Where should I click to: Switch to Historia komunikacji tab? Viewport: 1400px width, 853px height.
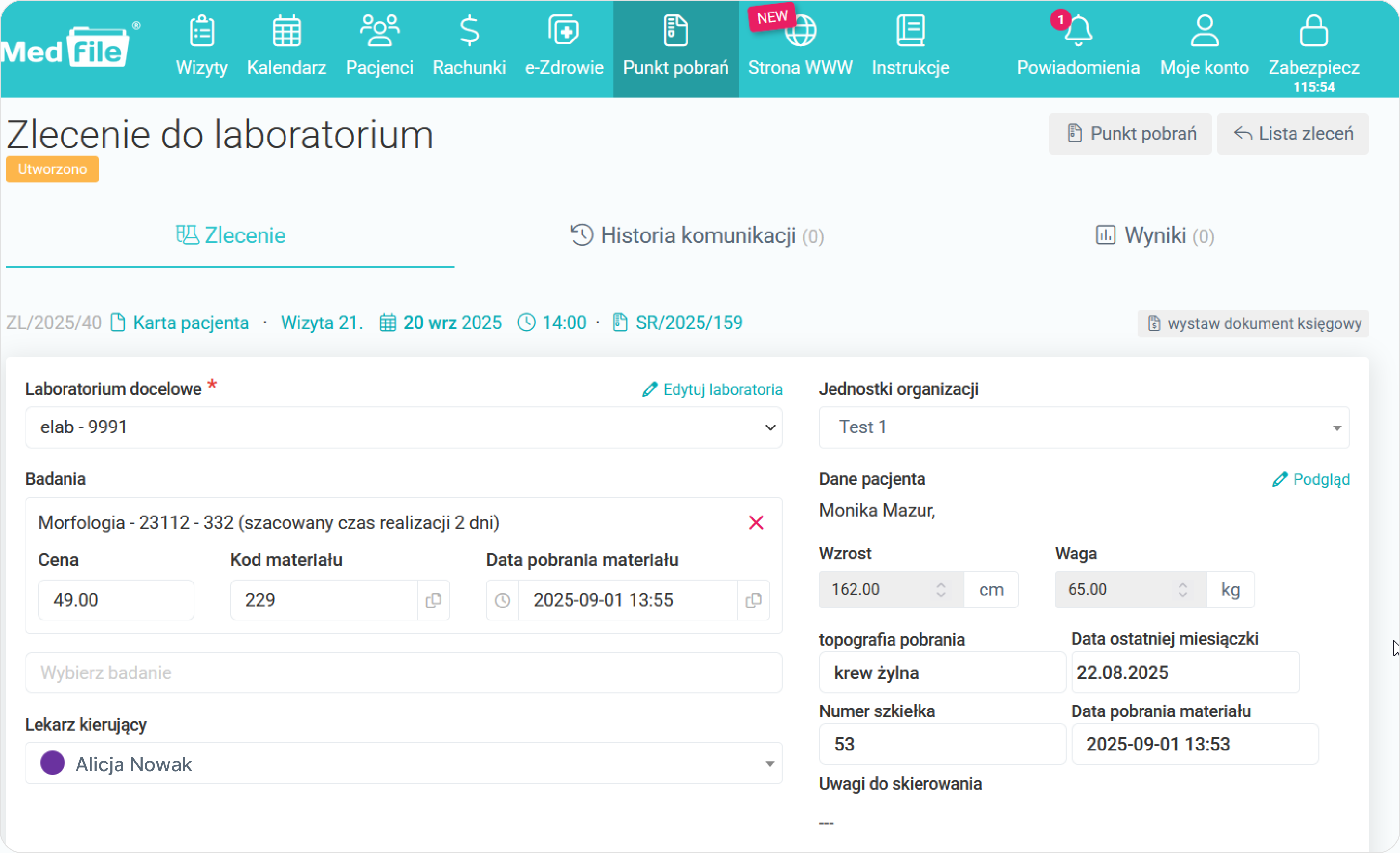pos(697,236)
